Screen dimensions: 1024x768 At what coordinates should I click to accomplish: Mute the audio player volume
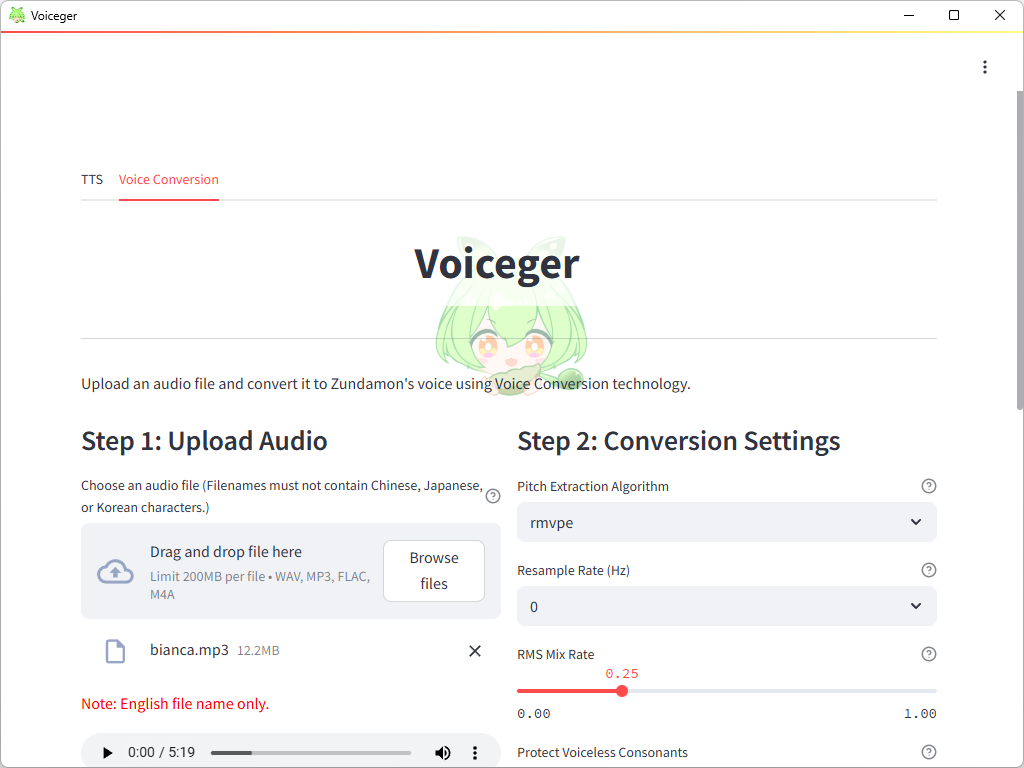coord(443,753)
